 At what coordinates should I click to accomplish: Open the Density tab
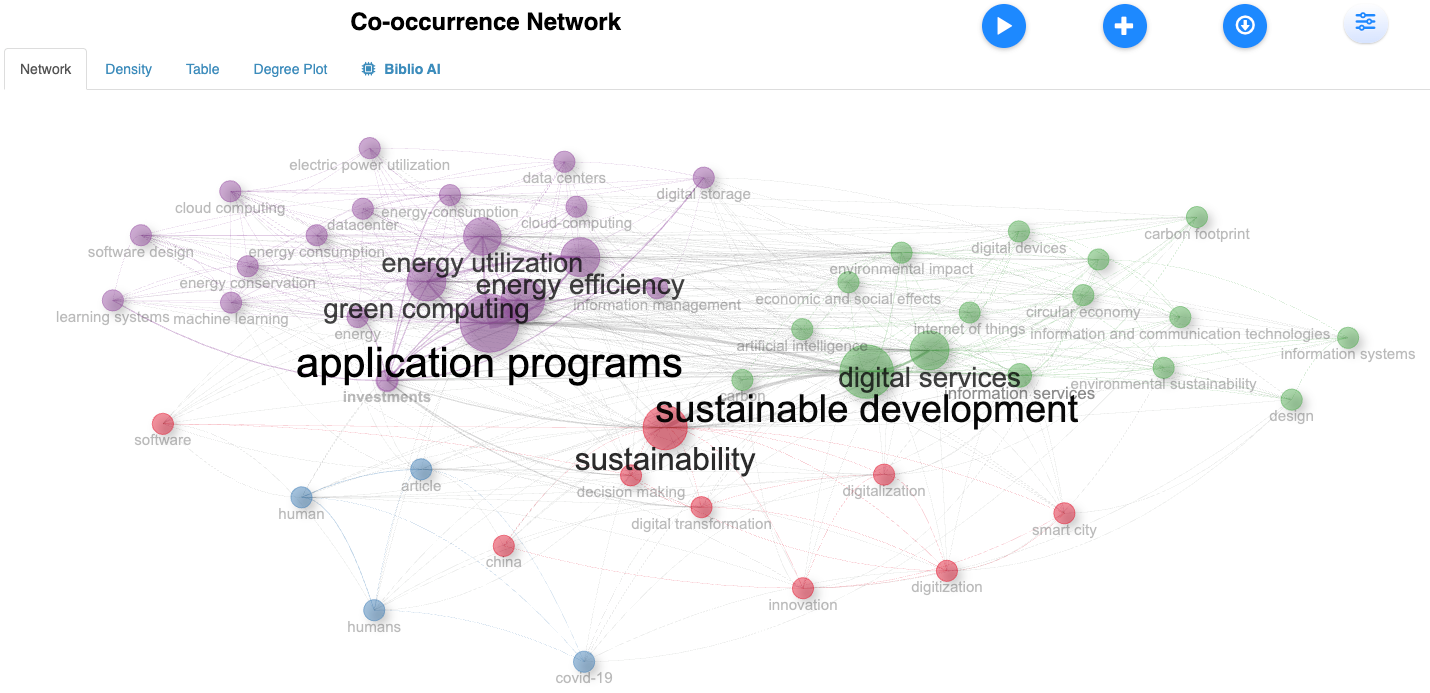click(x=128, y=69)
